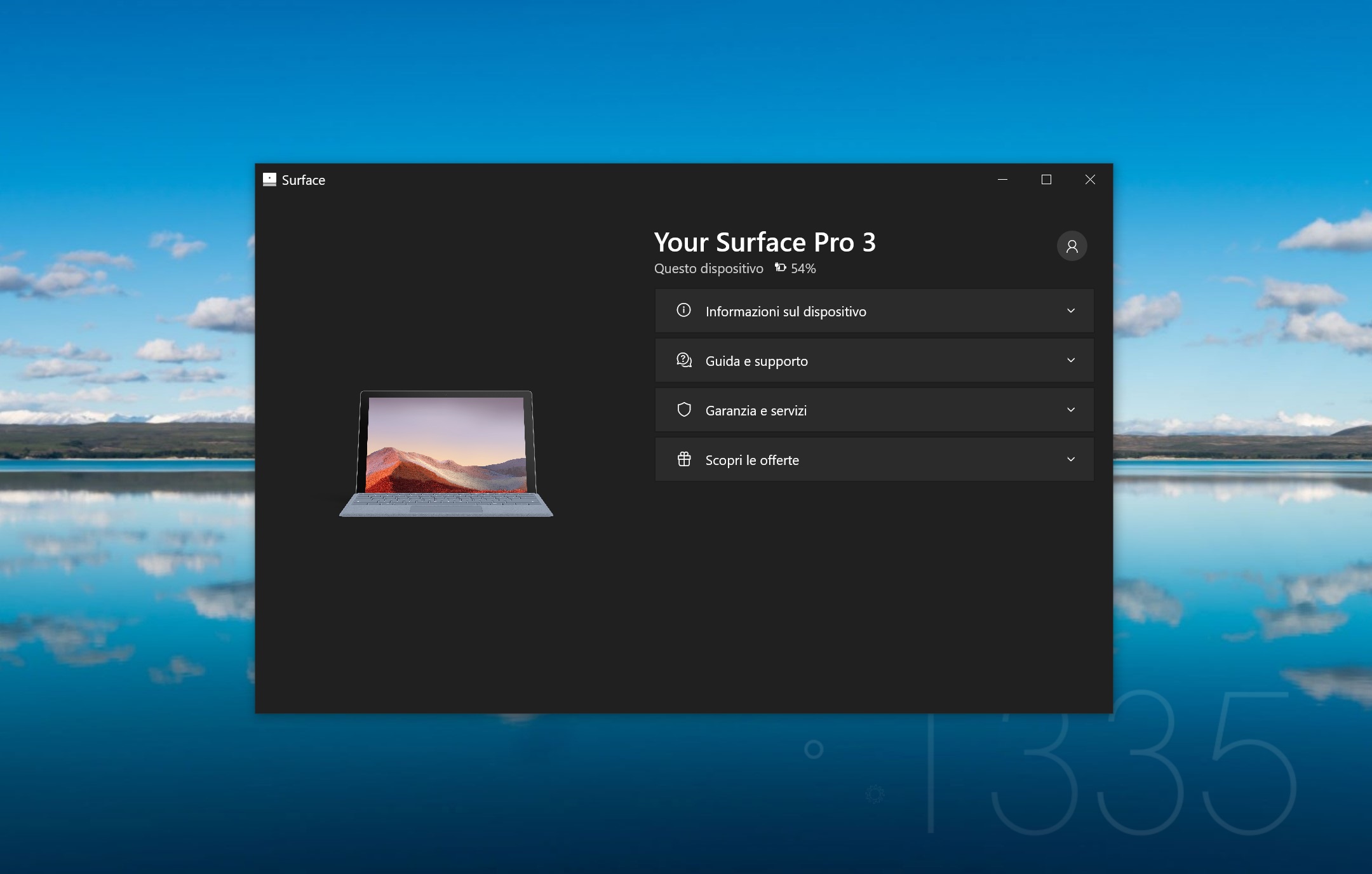
Task: Open the Garanzia e servizi section
Action: coord(874,410)
